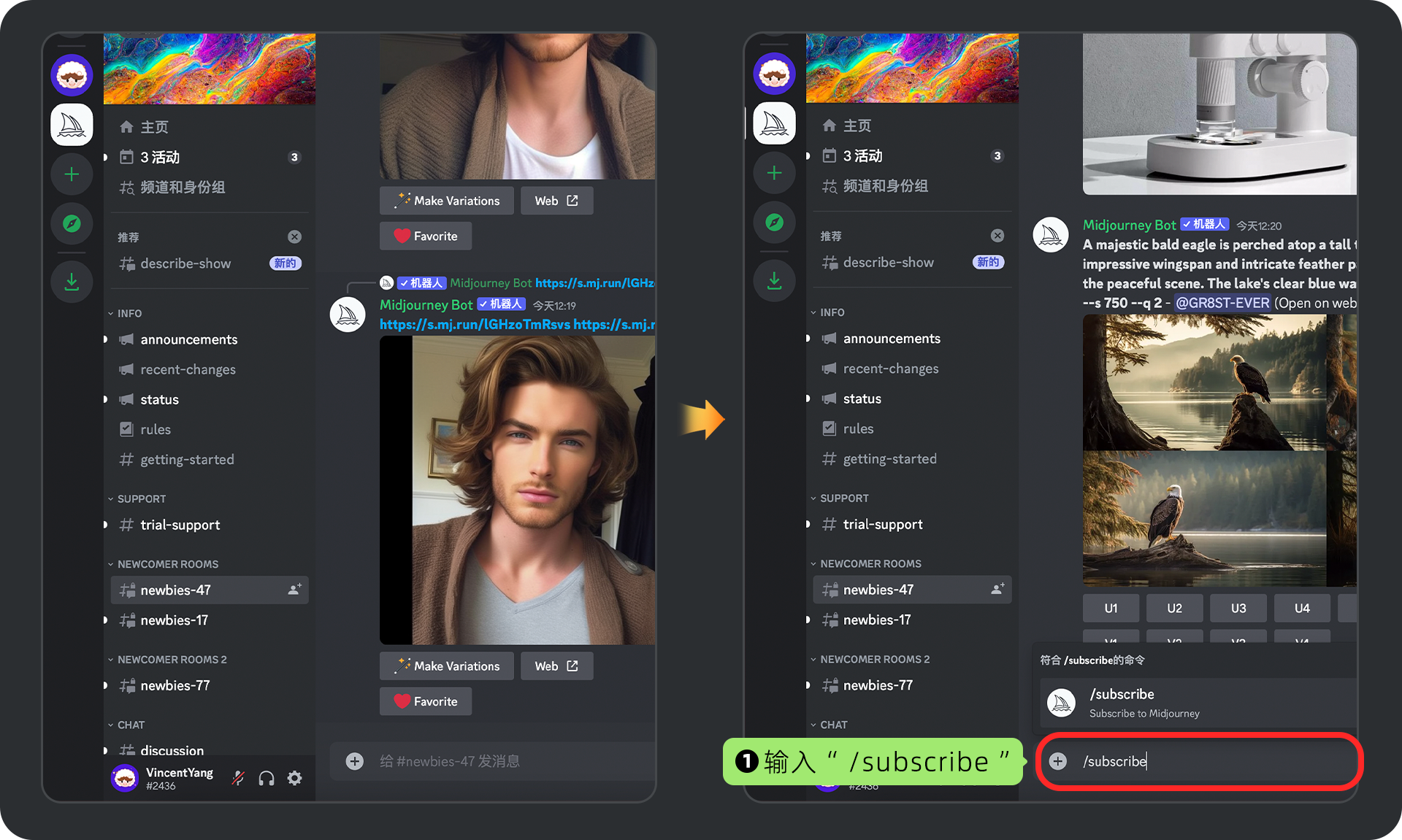Select the /subscribe command suggestion

pos(1198,702)
